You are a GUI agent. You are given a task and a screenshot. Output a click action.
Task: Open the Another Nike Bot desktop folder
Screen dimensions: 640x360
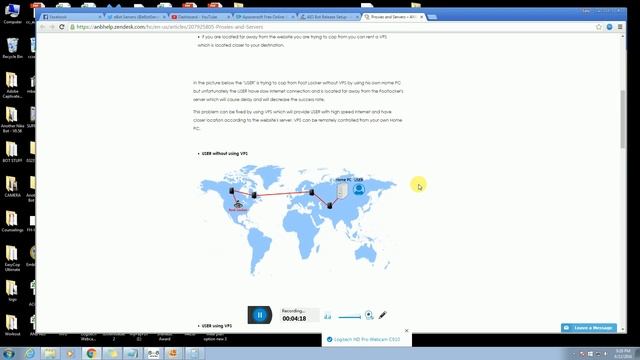[12, 119]
